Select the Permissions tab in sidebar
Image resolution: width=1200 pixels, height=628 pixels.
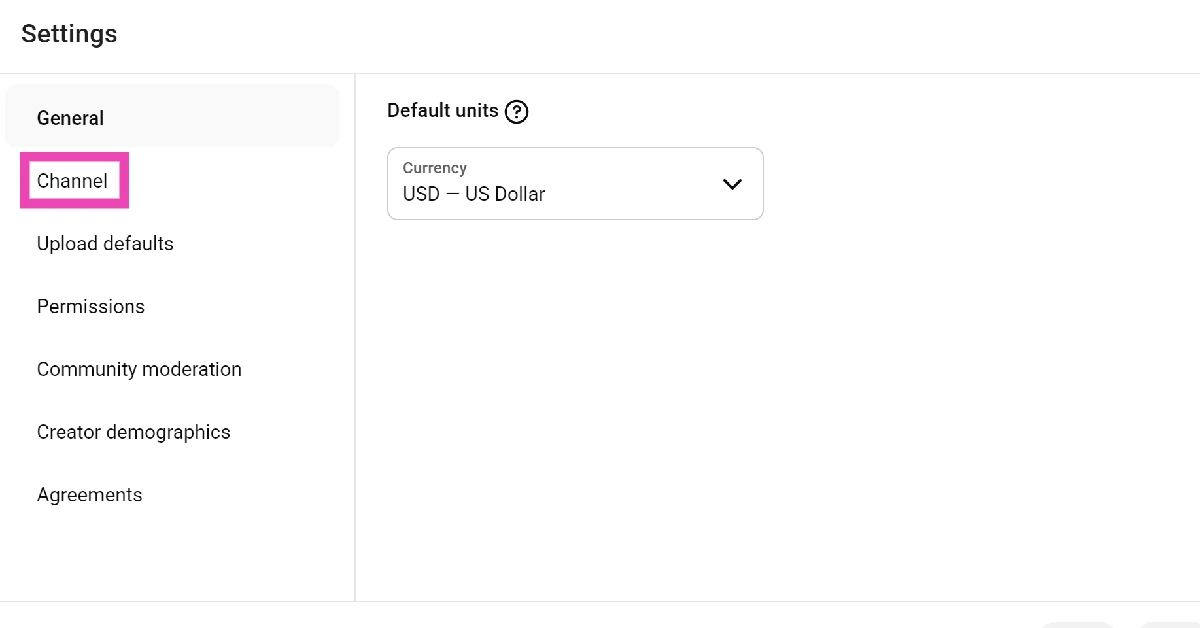pos(91,307)
